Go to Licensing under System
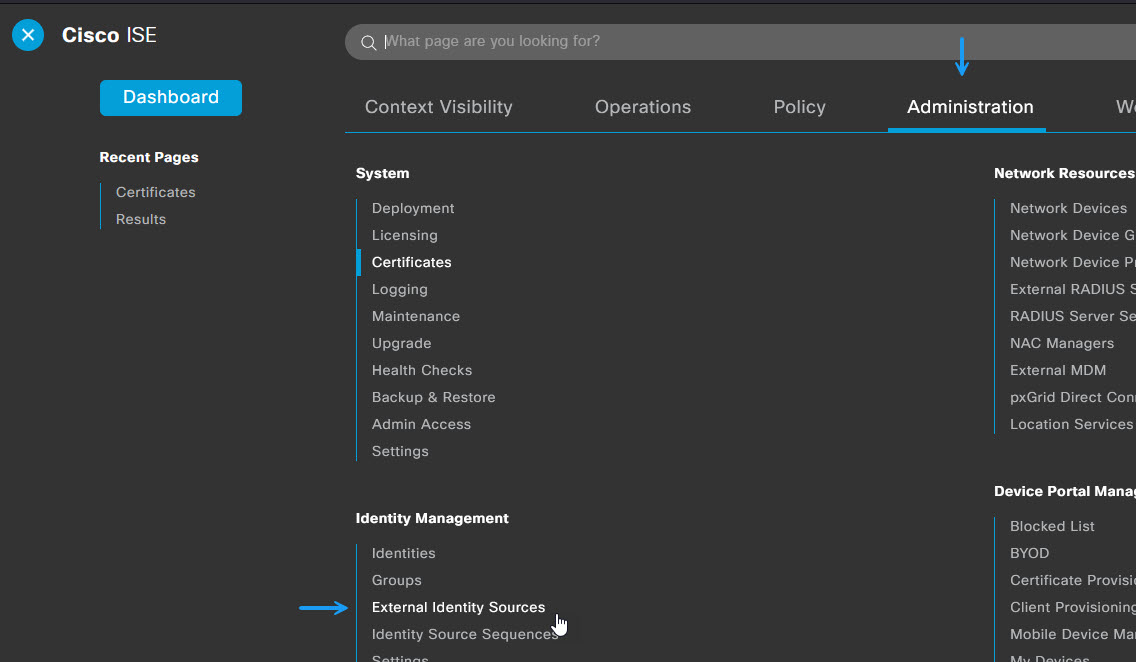Viewport: 1136px width, 662px height. (x=404, y=235)
